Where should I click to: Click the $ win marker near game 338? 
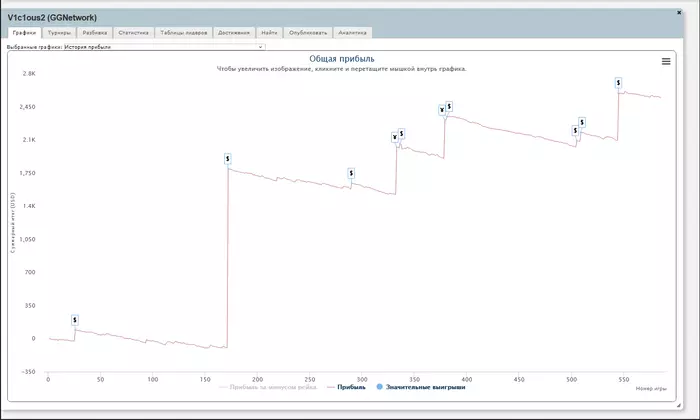pyautogui.click(x=401, y=133)
